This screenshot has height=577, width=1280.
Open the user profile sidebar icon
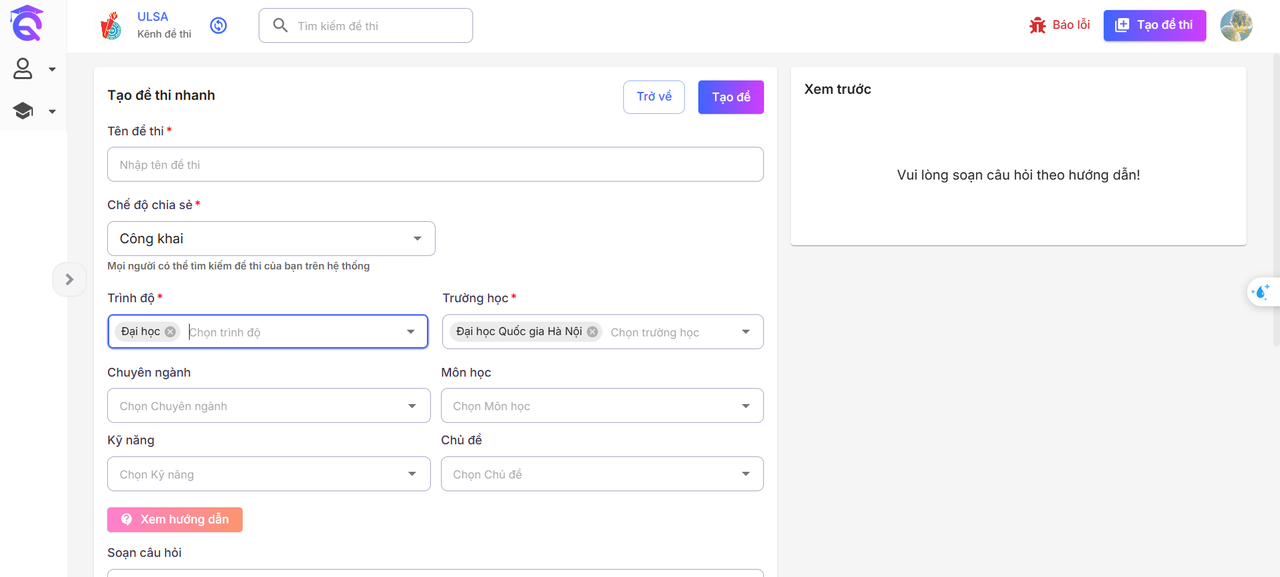(23, 69)
